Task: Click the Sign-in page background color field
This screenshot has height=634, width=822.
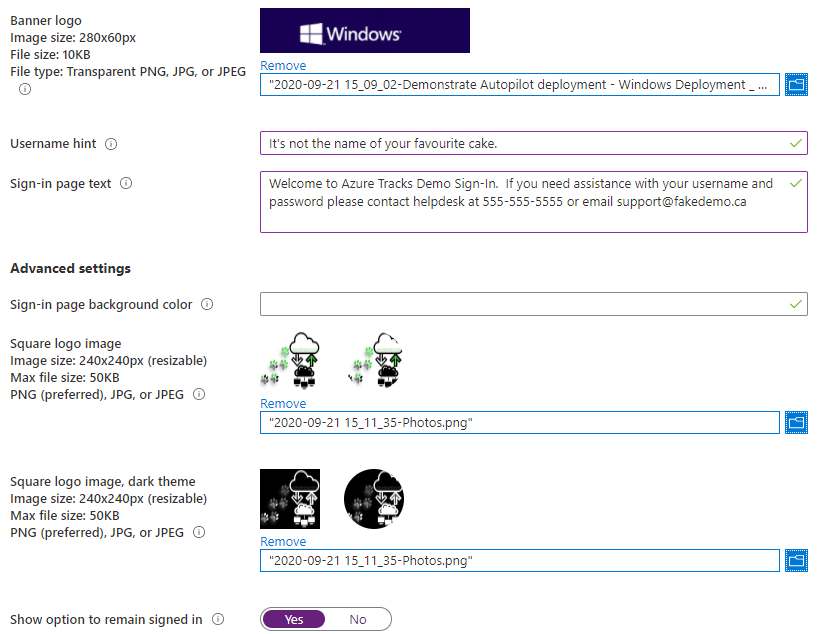Action: point(534,304)
